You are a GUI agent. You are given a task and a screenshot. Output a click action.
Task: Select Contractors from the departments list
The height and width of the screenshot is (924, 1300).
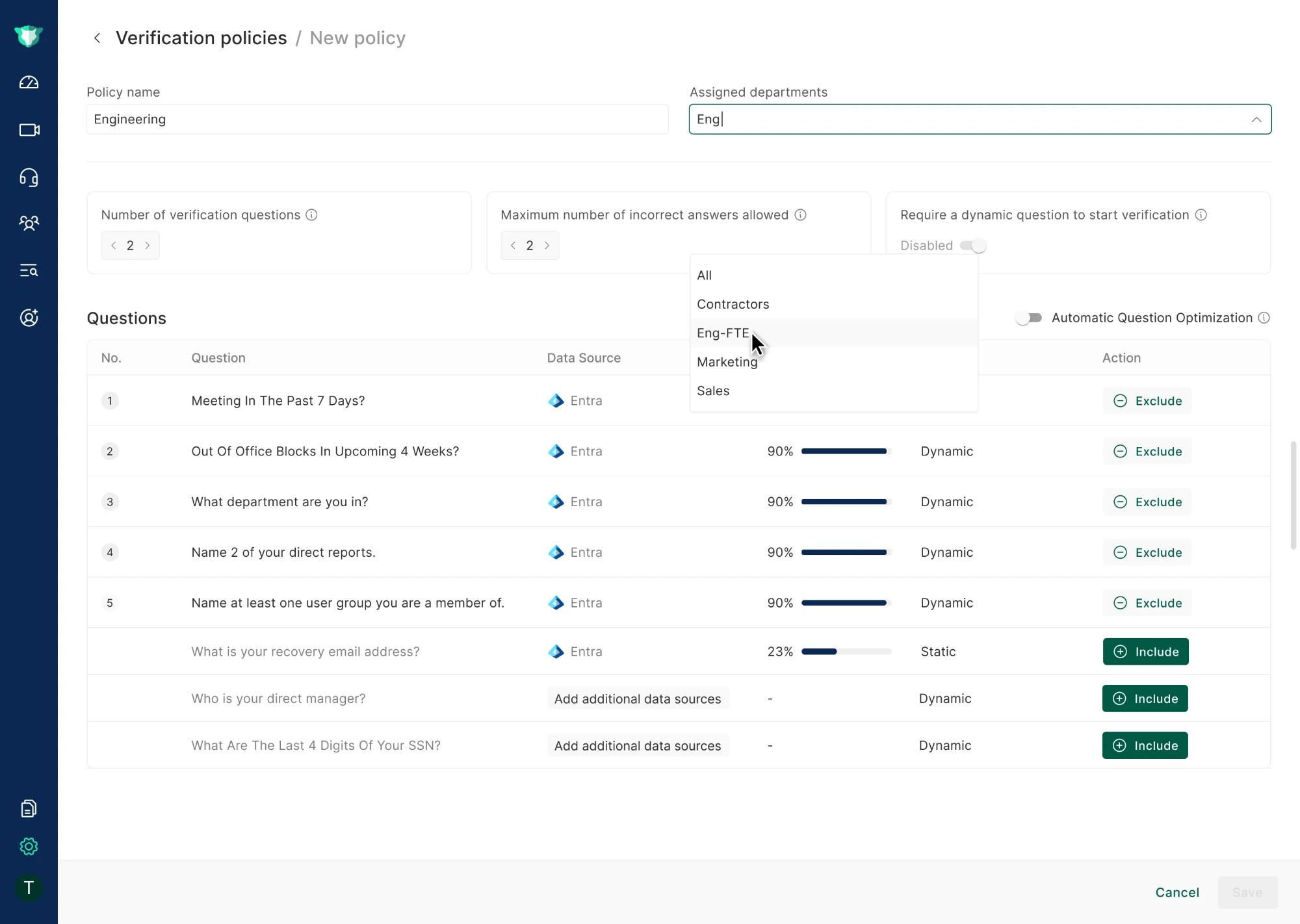834,304
